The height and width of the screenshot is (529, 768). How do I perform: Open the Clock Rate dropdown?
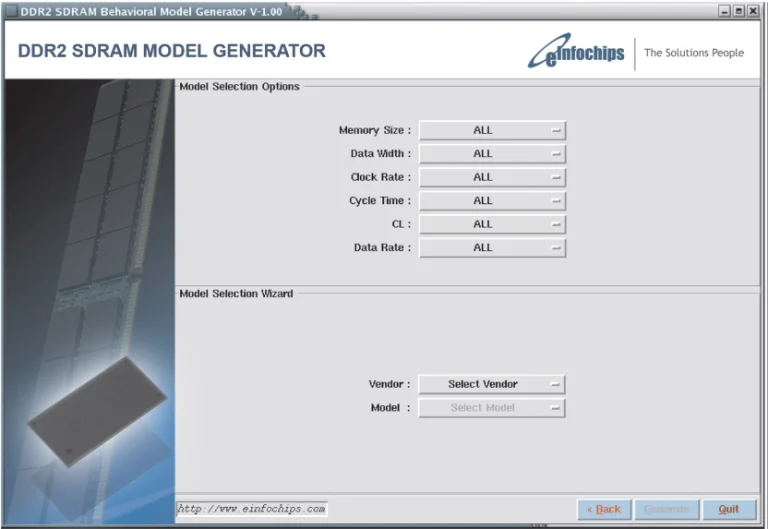click(x=492, y=177)
